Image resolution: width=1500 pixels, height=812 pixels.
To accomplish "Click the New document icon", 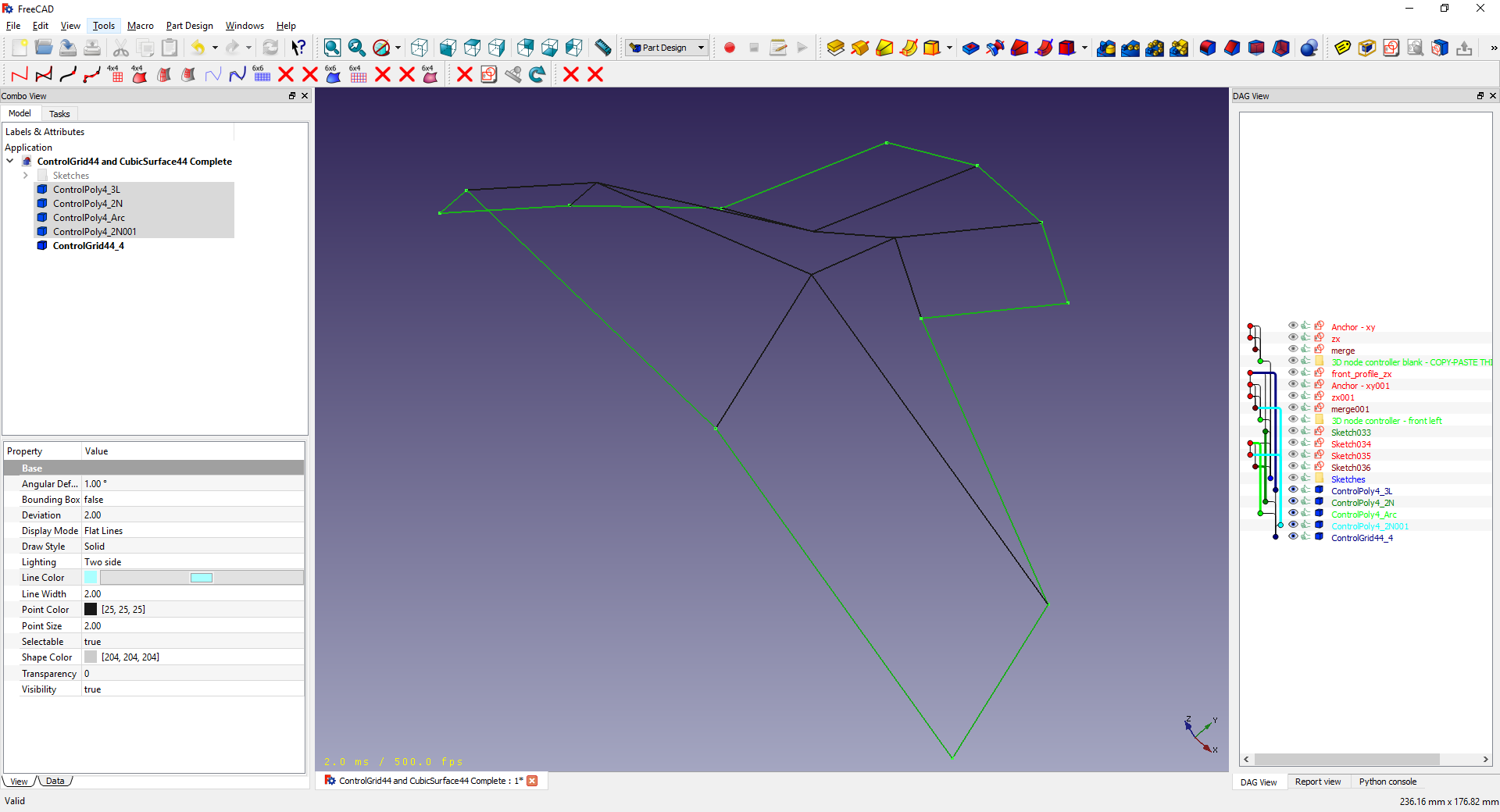I will tap(20, 48).
